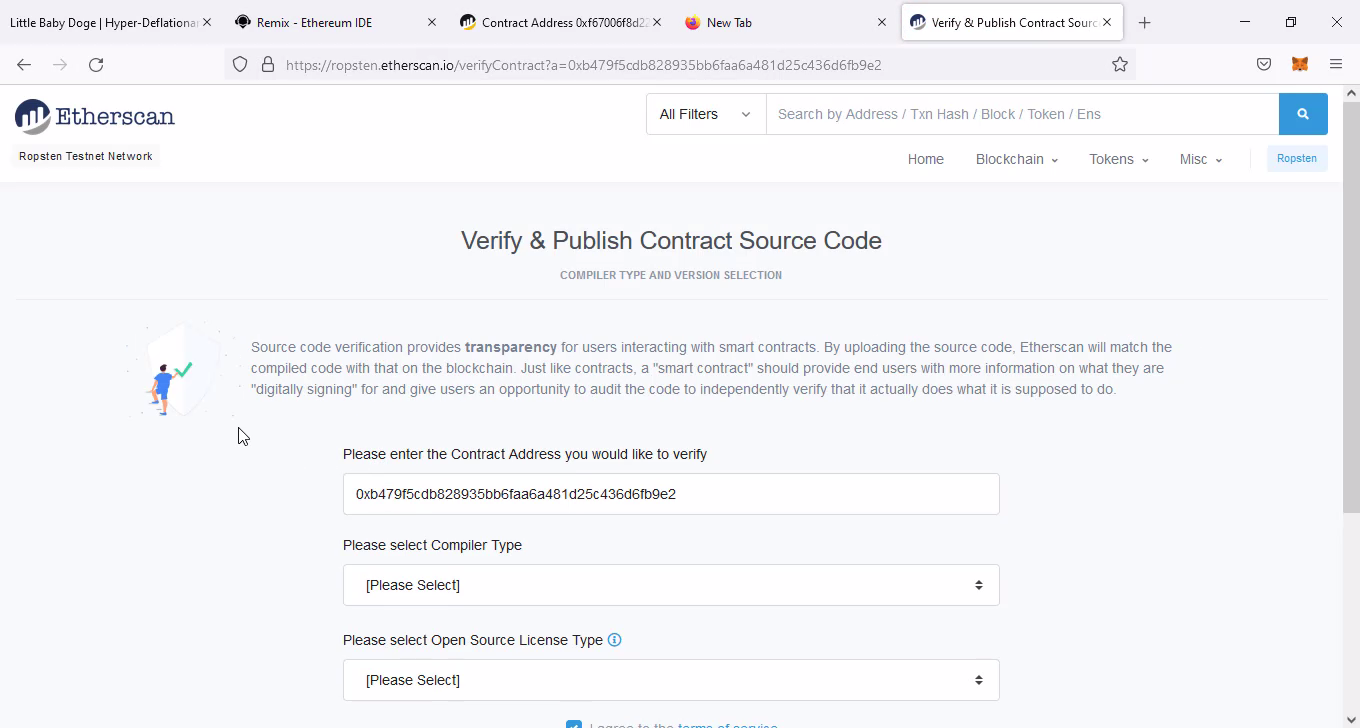Open the MetaMask fox extension
The width and height of the screenshot is (1360, 728).
[1299, 65]
